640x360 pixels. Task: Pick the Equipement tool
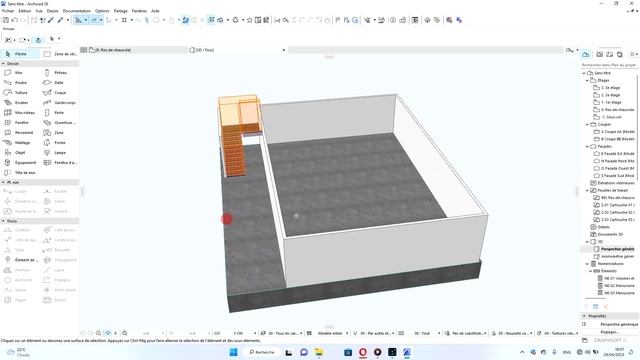[20, 162]
